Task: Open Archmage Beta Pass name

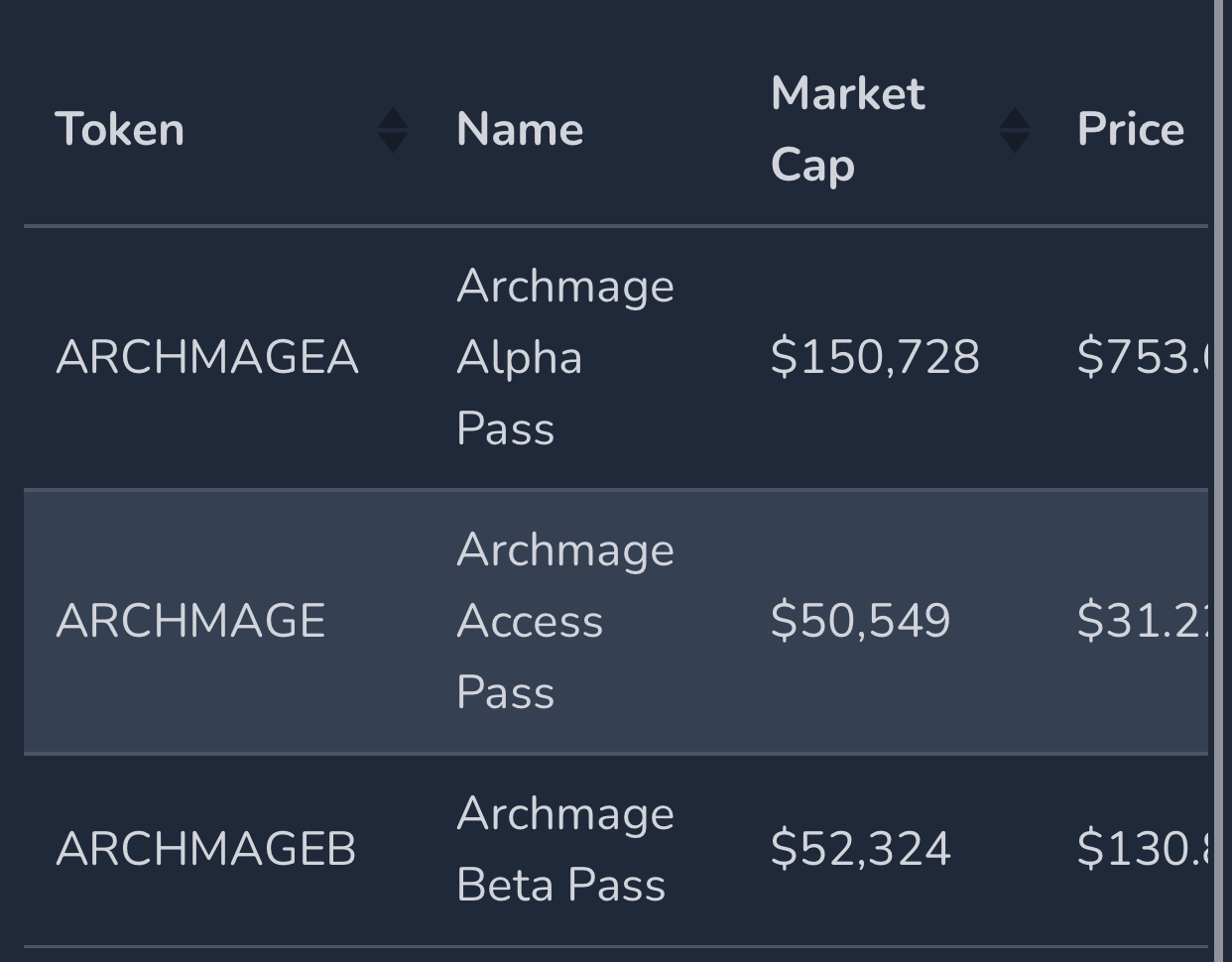Action: [x=565, y=849]
